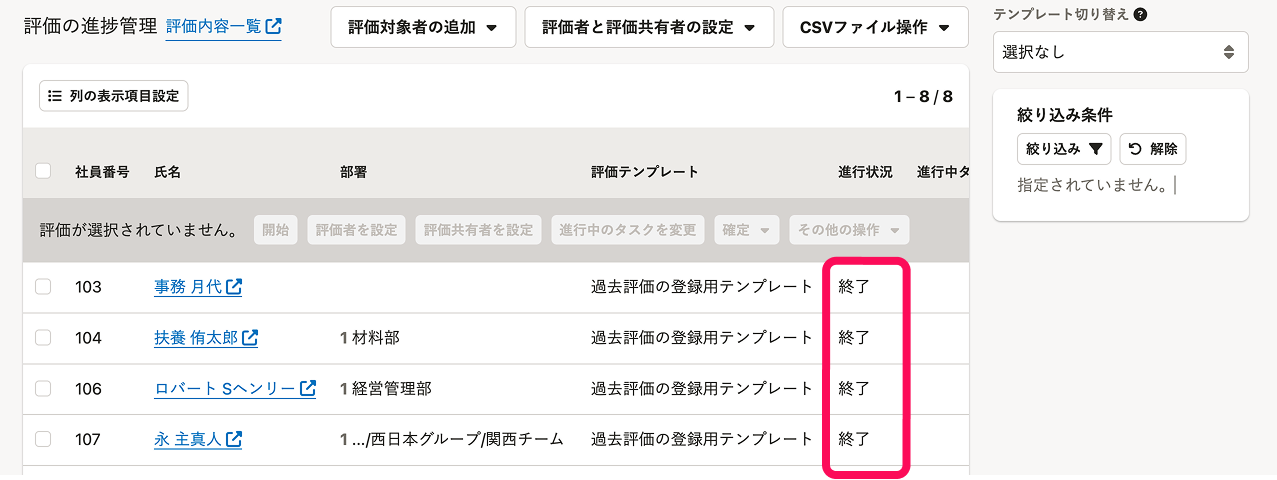1277x480 pixels.
Task: Click the 評価テンプレート column header
Action: (645, 172)
